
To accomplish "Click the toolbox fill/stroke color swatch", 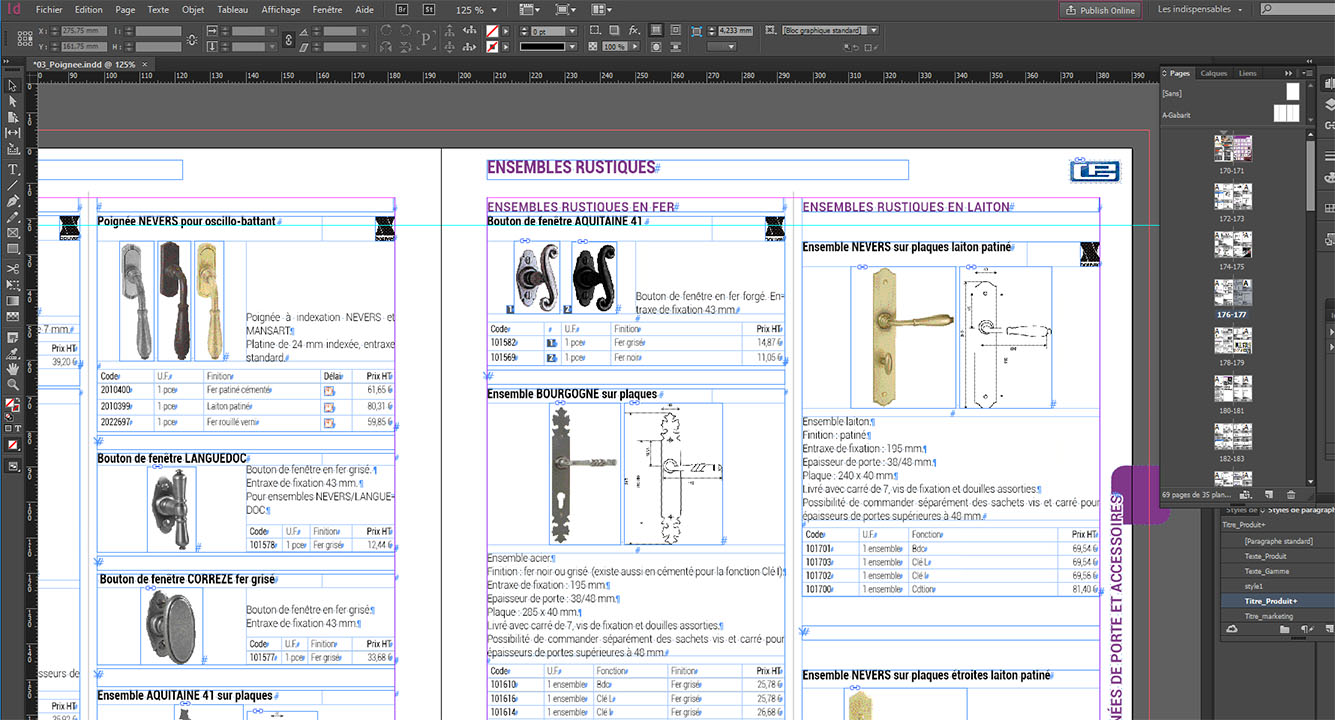I will (x=12, y=406).
